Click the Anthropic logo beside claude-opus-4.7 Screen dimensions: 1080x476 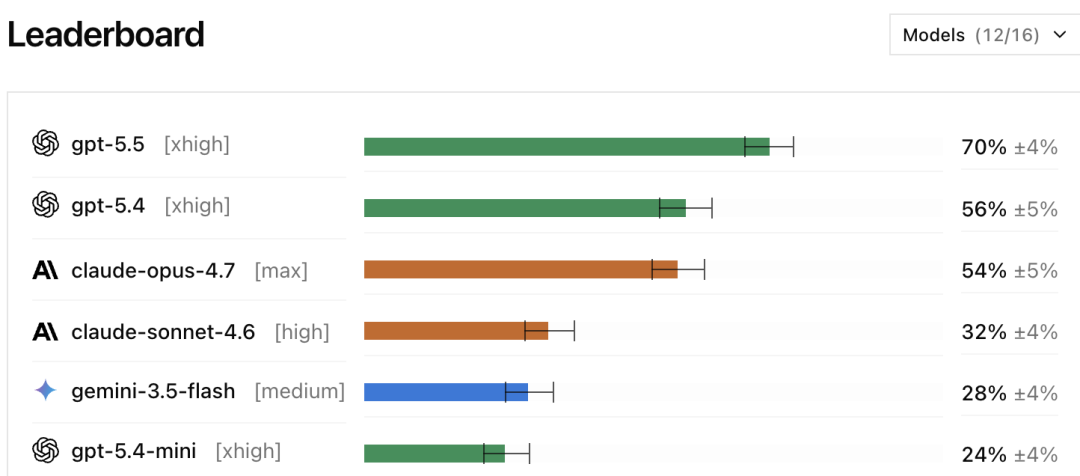coord(45,271)
